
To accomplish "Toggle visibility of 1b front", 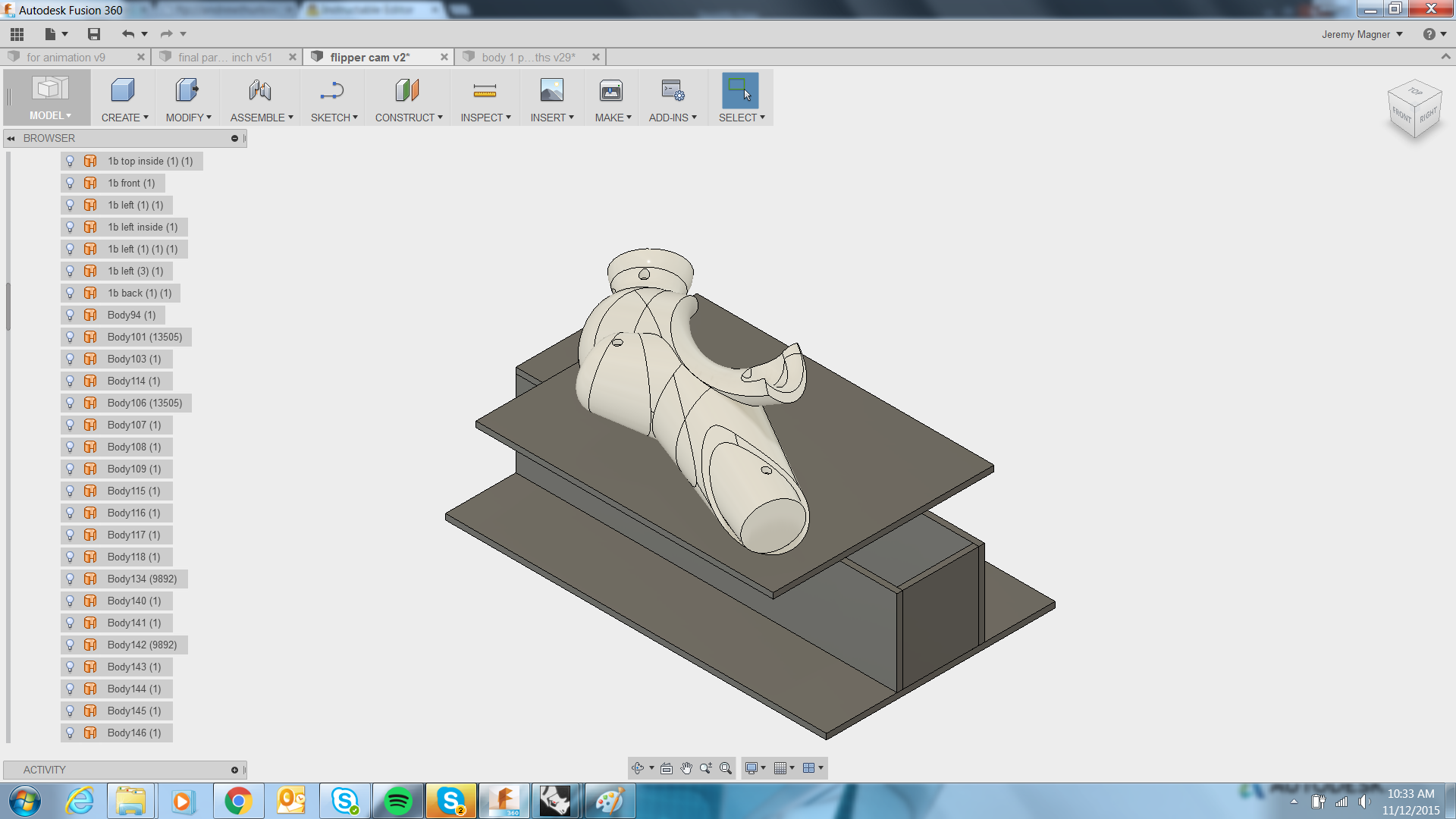I will [71, 183].
